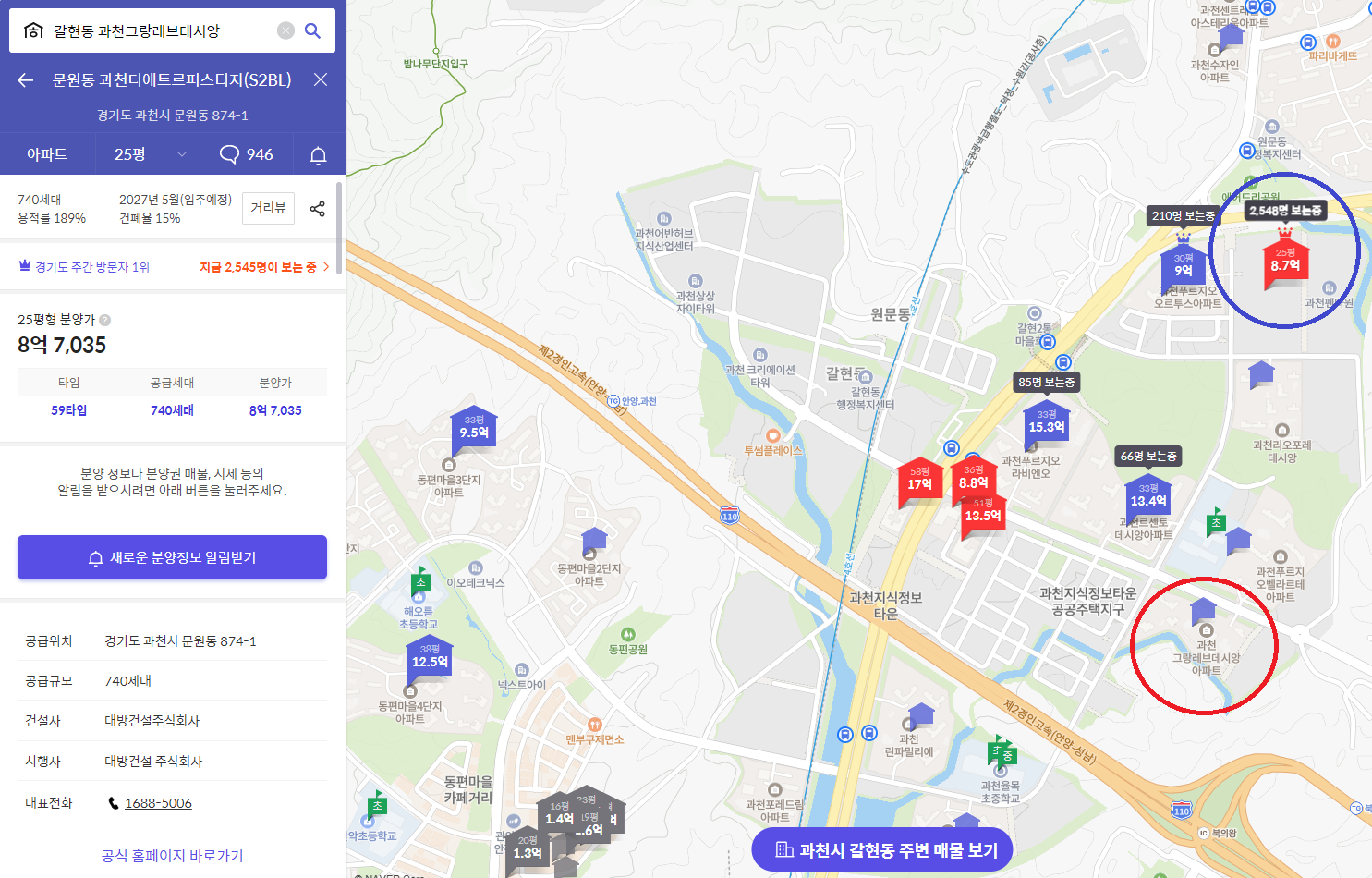The width and height of the screenshot is (1372, 878).
Task: Click the 85명 보는중 bubble
Action: point(1047,382)
